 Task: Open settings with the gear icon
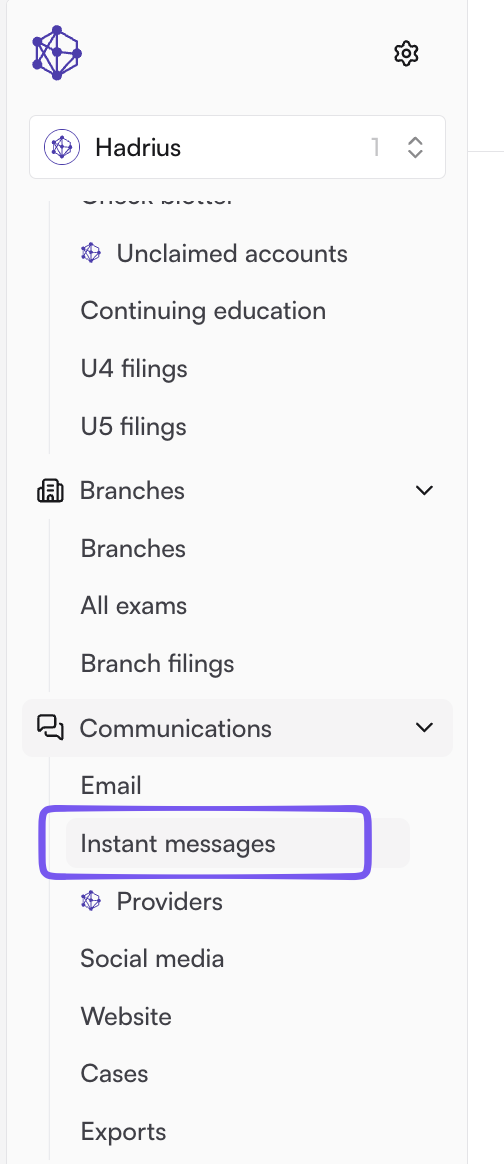[406, 53]
